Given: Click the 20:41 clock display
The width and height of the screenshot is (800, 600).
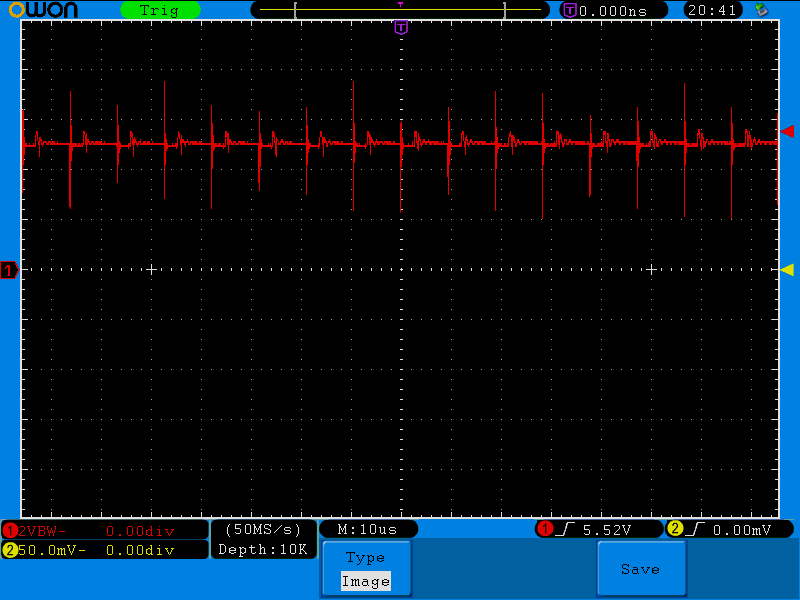Looking at the screenshot, I should 712,10.
